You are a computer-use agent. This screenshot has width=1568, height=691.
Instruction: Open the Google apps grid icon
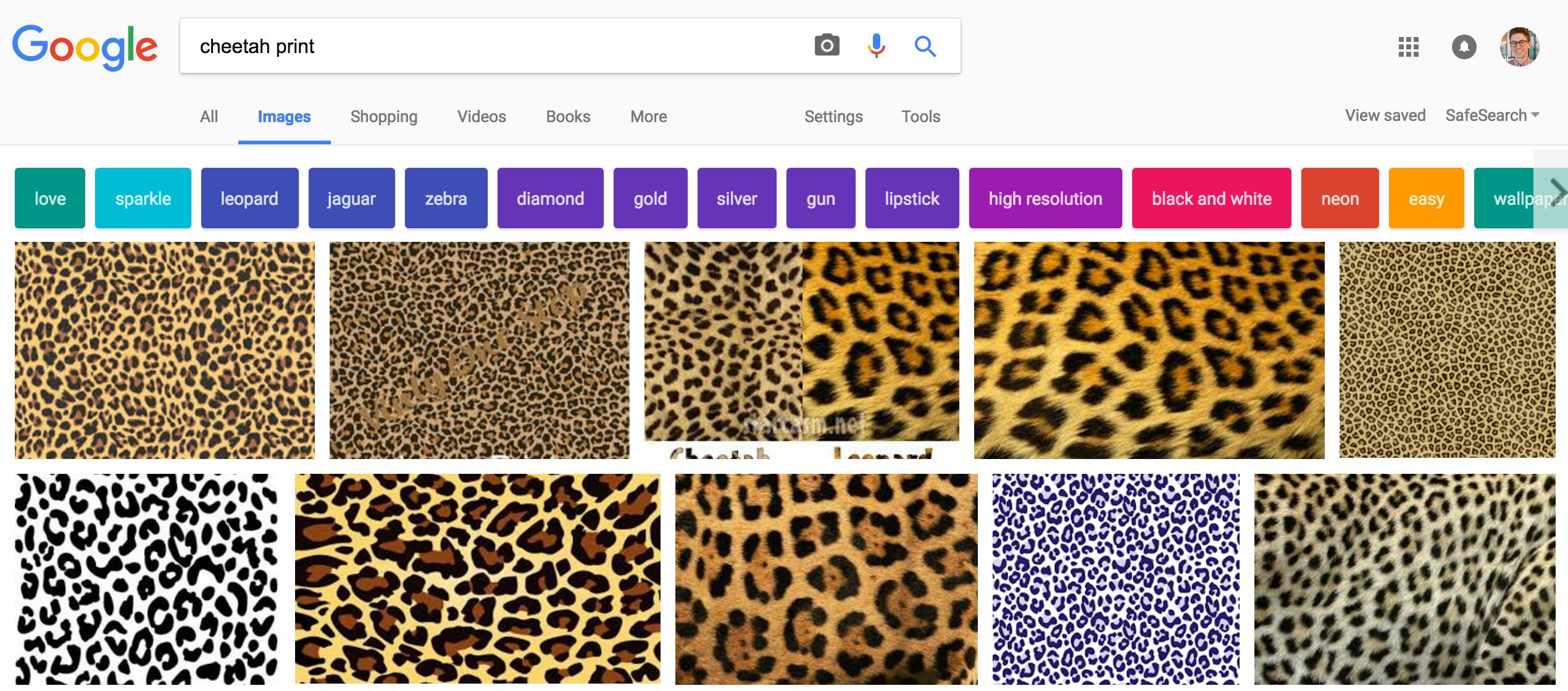[x=1409, y=47]
